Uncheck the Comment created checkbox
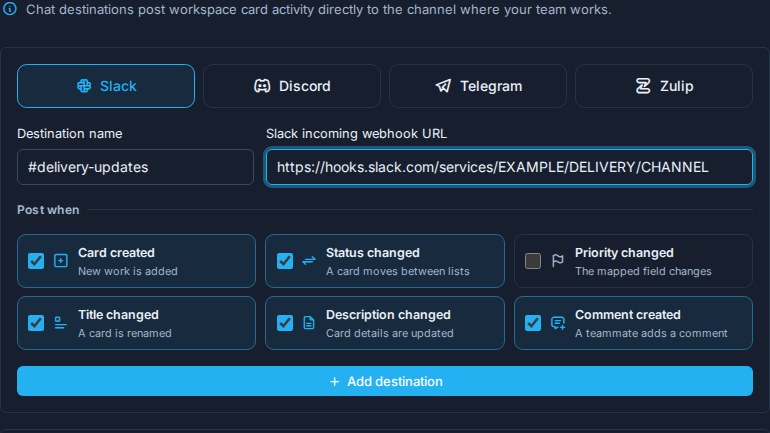 (533, 323)
